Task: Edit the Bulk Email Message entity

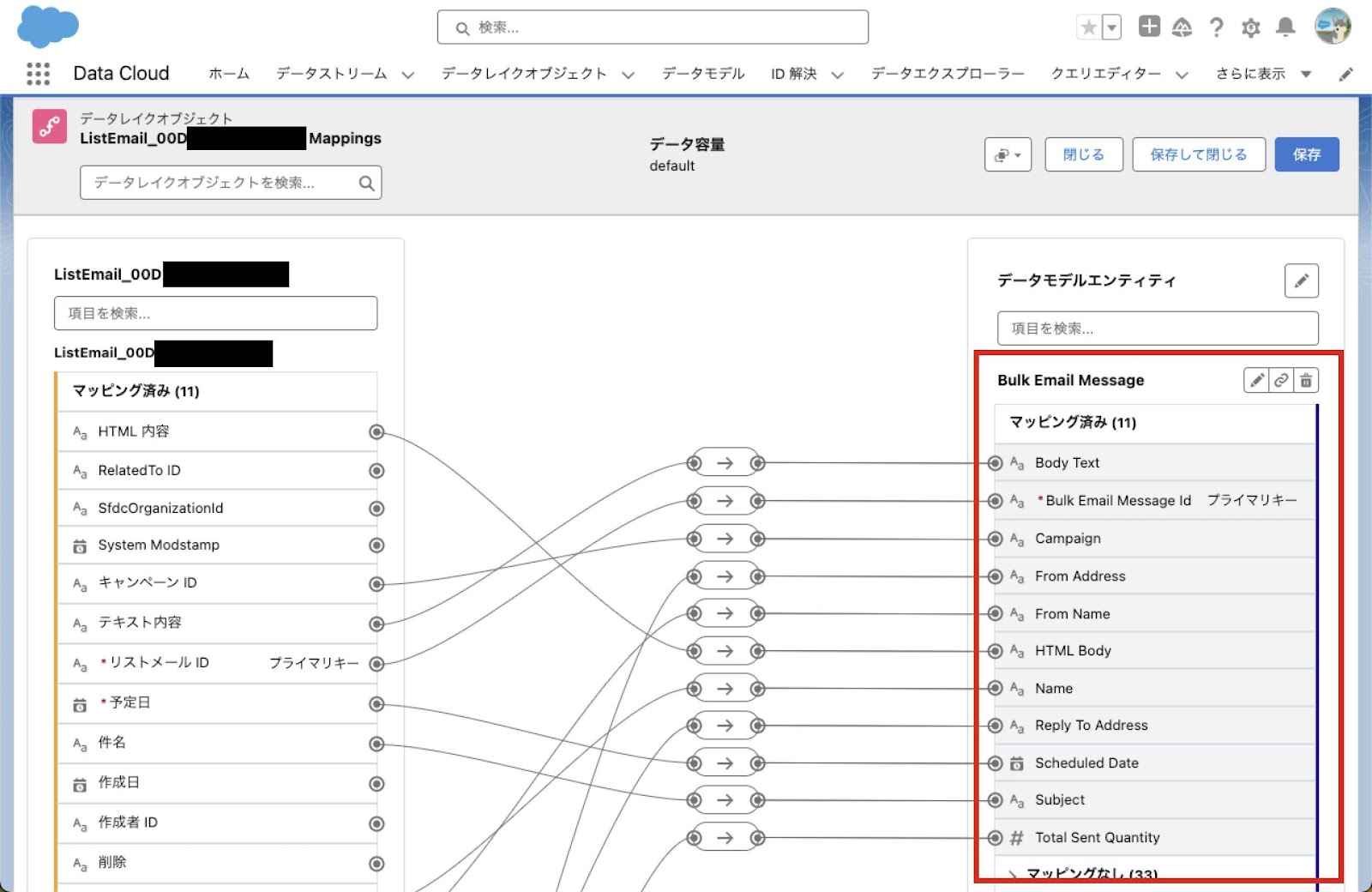Action: pos(1256,380)
